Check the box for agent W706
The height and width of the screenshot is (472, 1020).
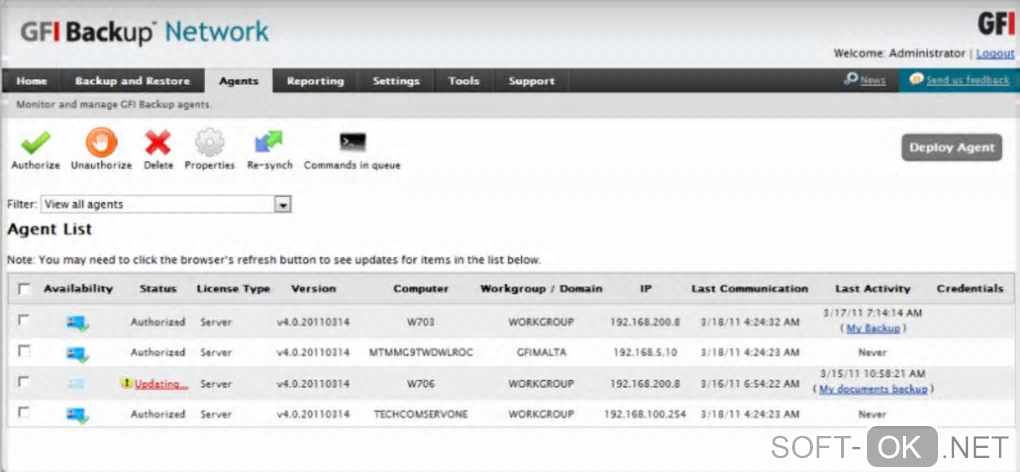tap(24, 382)
